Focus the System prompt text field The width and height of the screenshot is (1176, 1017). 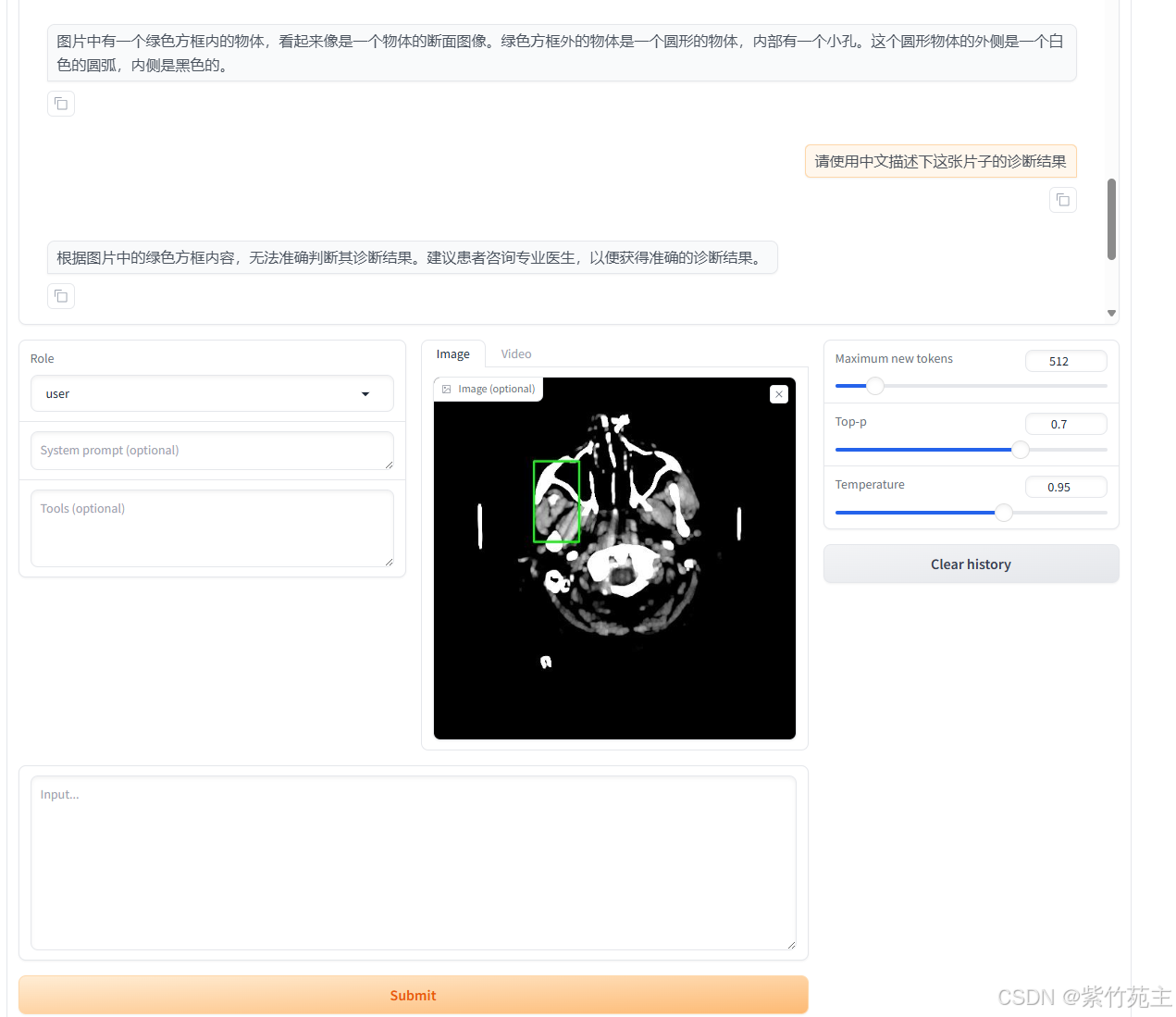pos(212,451)
